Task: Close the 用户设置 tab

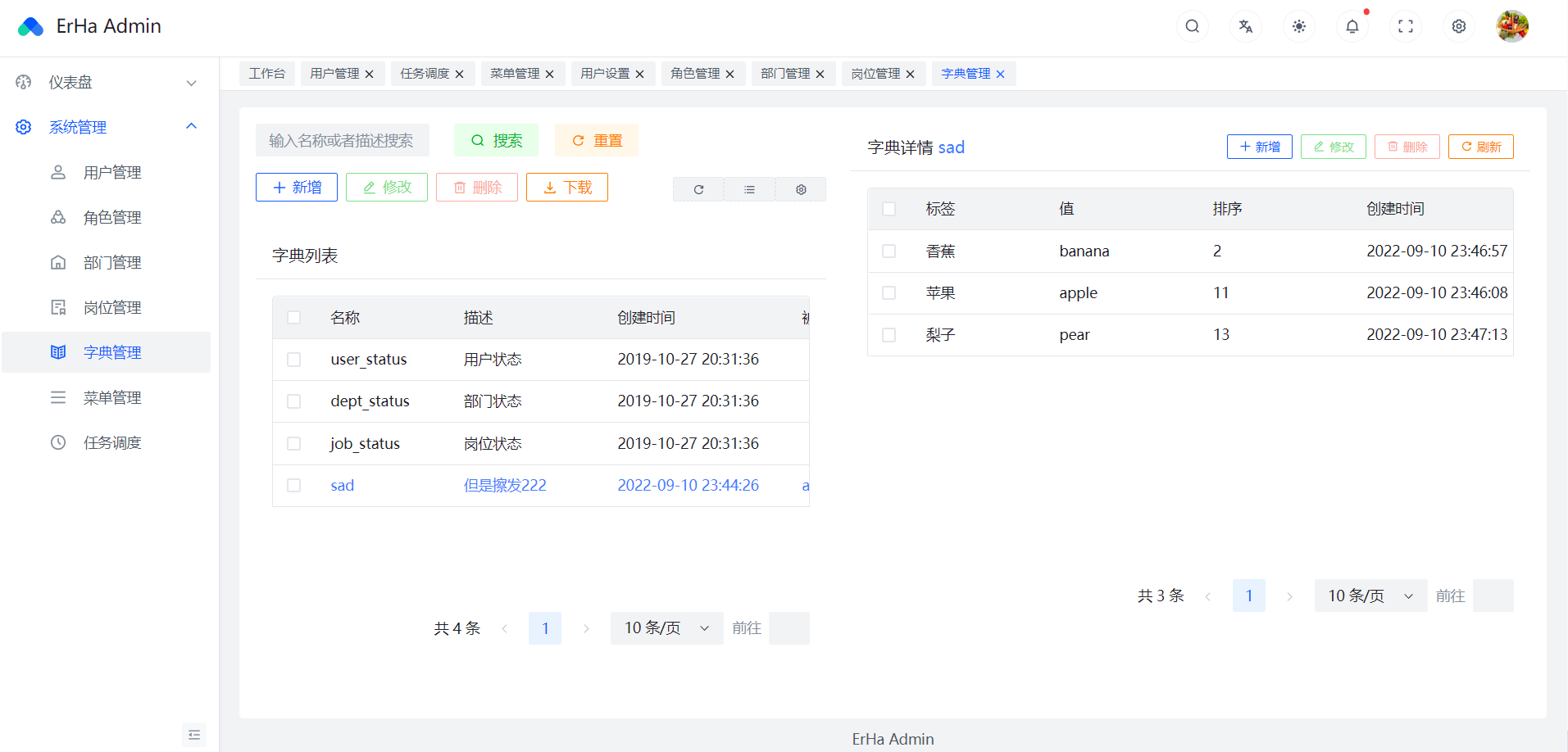Action: [640, 74]
